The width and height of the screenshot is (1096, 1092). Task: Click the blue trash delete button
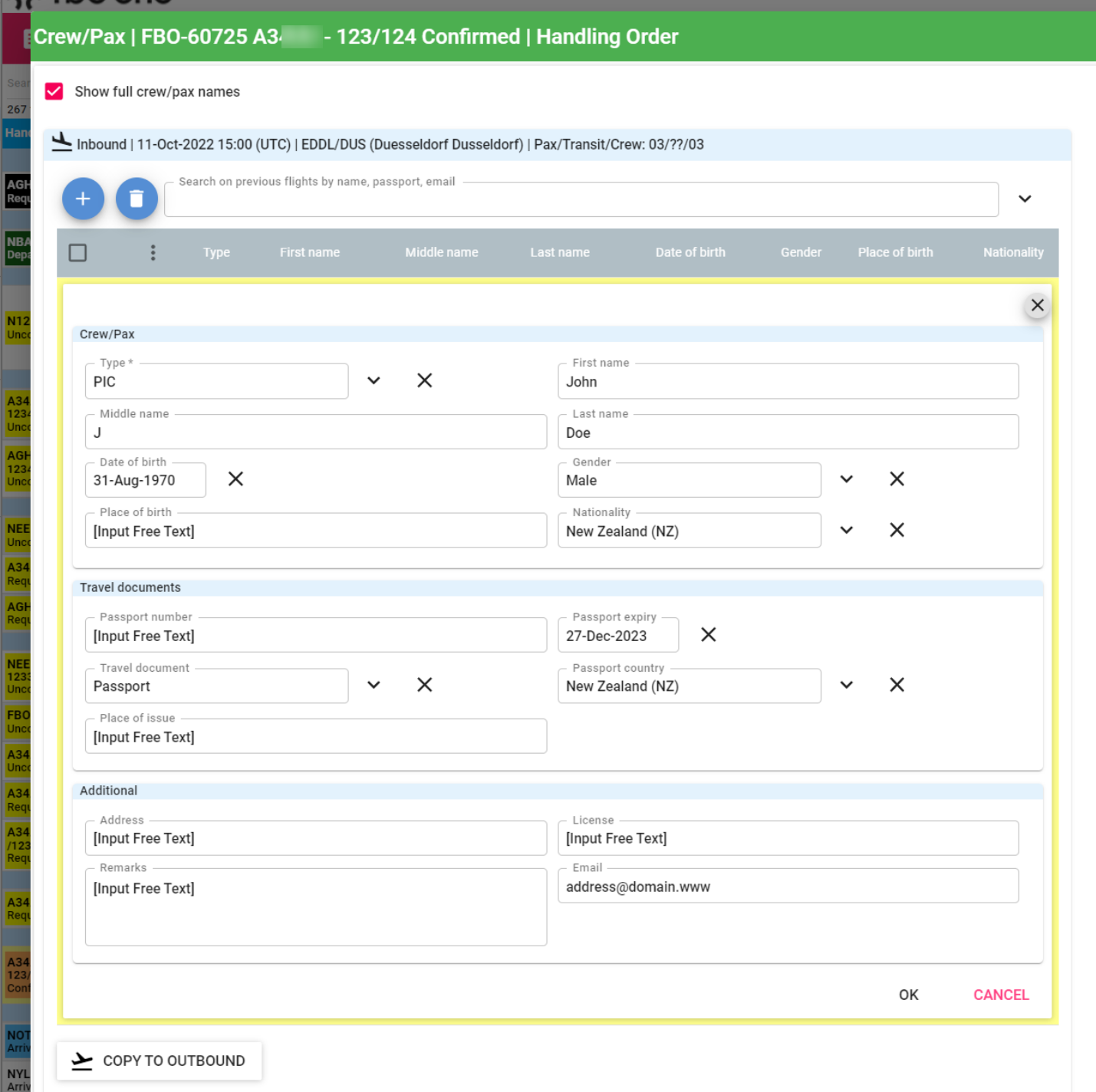coord(137,199)
